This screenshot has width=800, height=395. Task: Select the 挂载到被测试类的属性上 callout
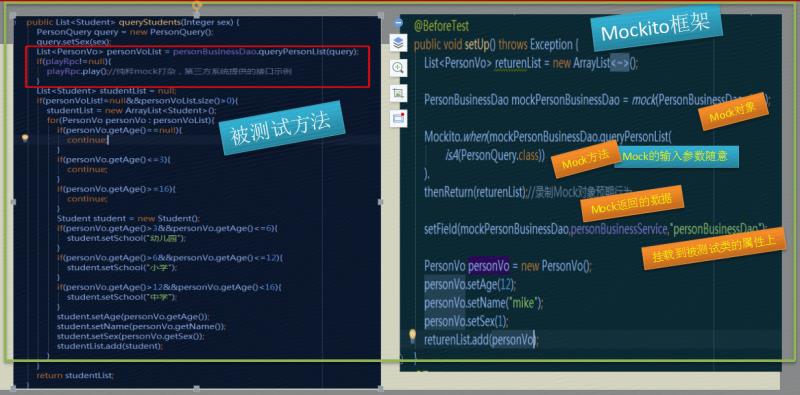(714, 248)
